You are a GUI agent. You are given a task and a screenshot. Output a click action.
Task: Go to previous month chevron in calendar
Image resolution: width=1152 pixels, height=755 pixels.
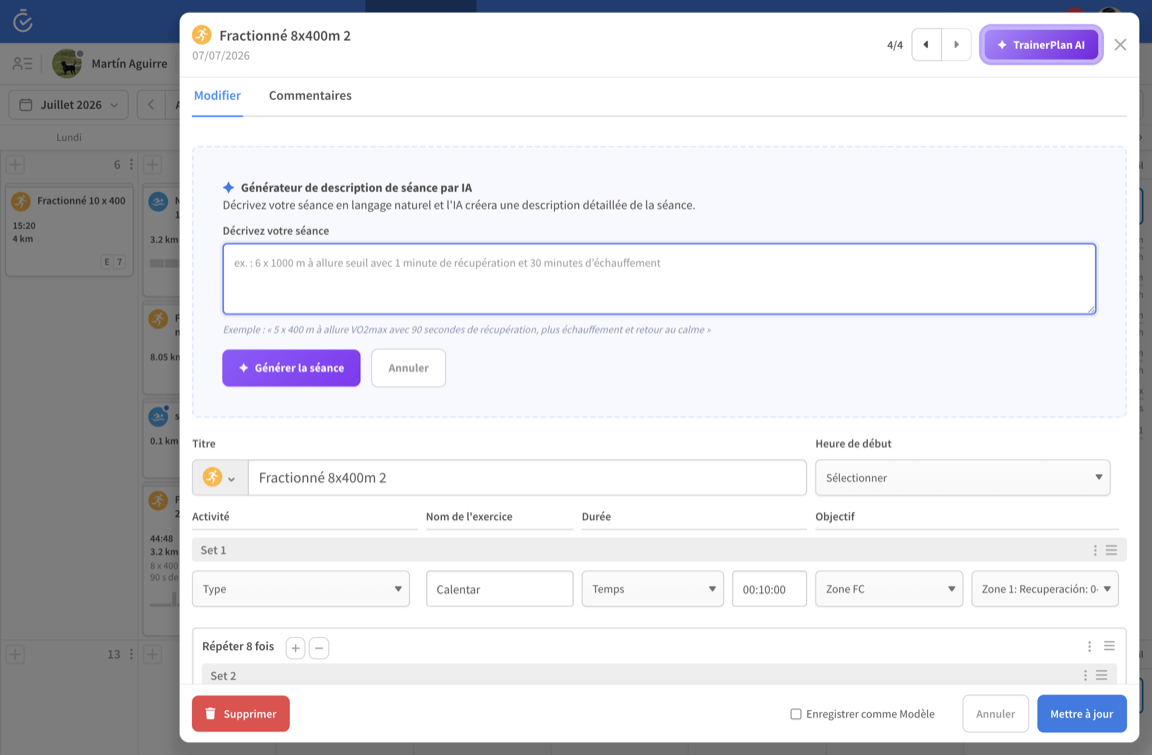click(151, 105)
